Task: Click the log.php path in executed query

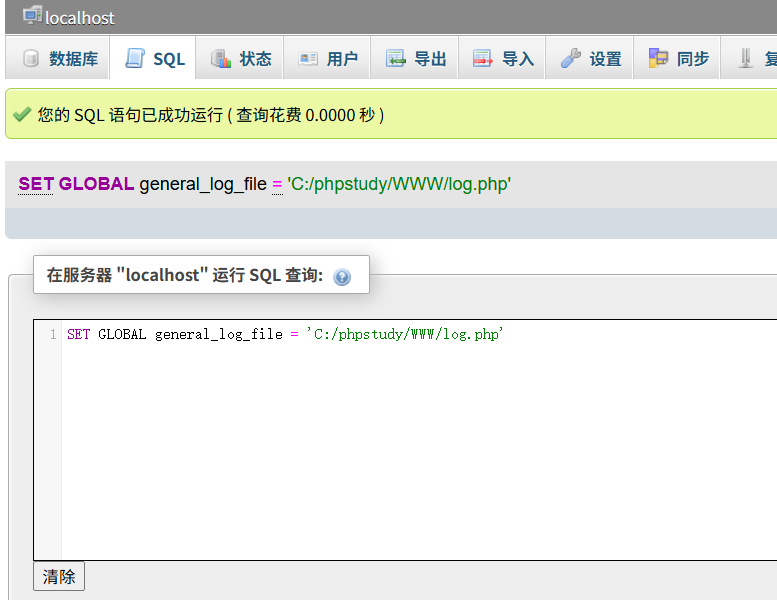Action: [x=399, y=184]
